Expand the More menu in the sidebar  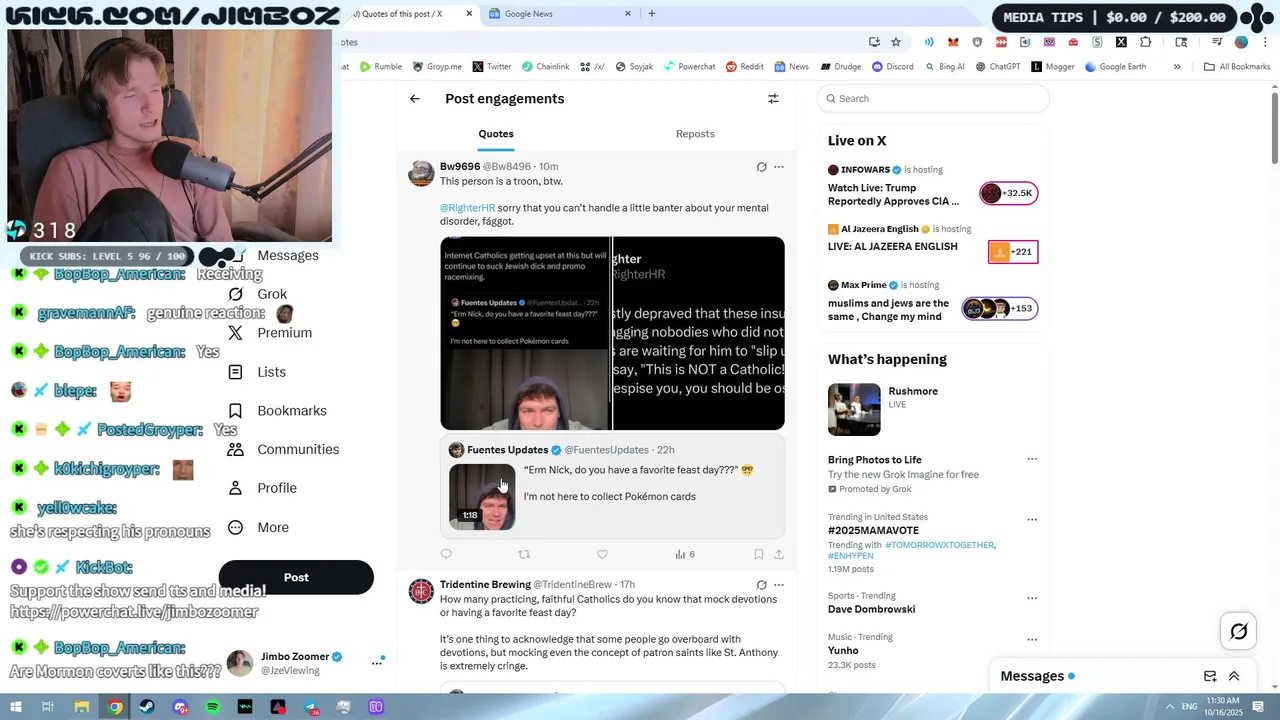[258, 527]
